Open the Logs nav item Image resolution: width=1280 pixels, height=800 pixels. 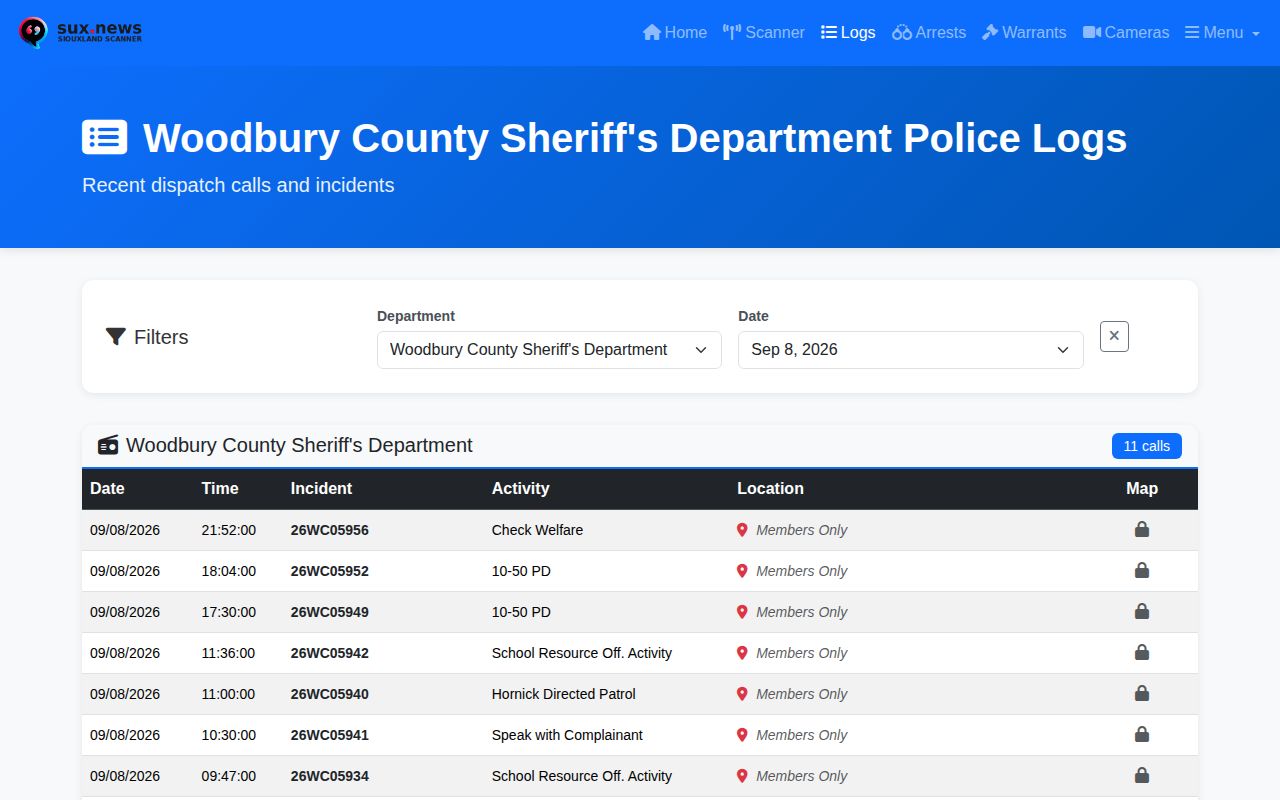[848, 33]
